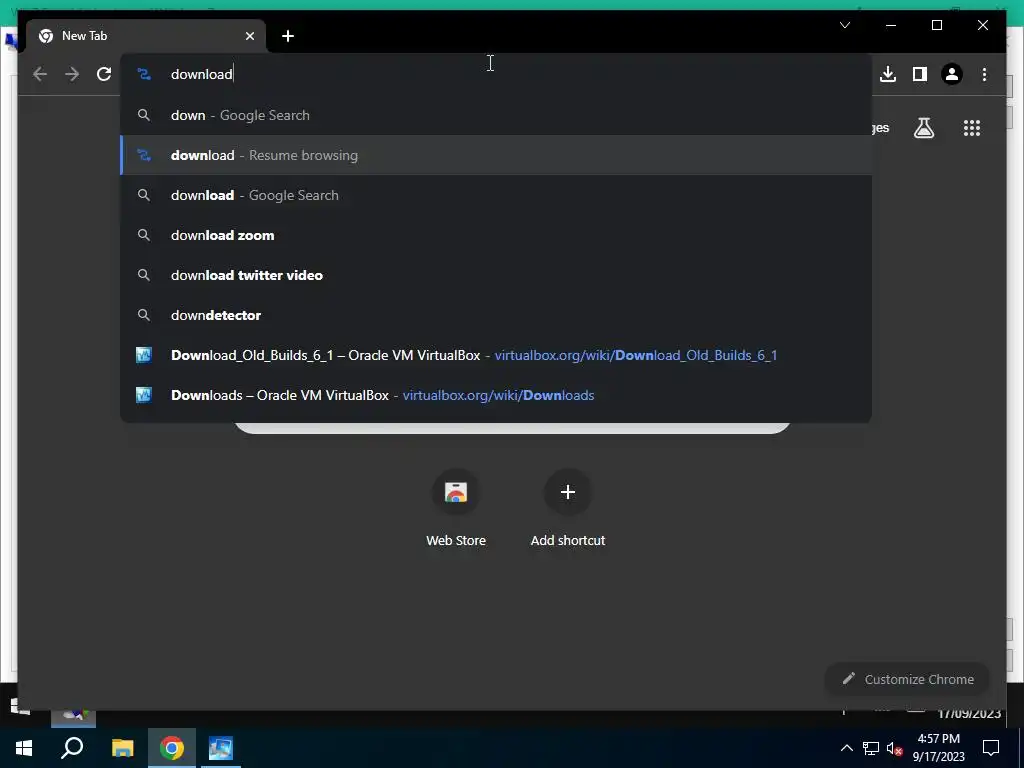Open the Chrome three-dot menu
Viewport: 1024px width, 768px height.
tap(984, 74)
